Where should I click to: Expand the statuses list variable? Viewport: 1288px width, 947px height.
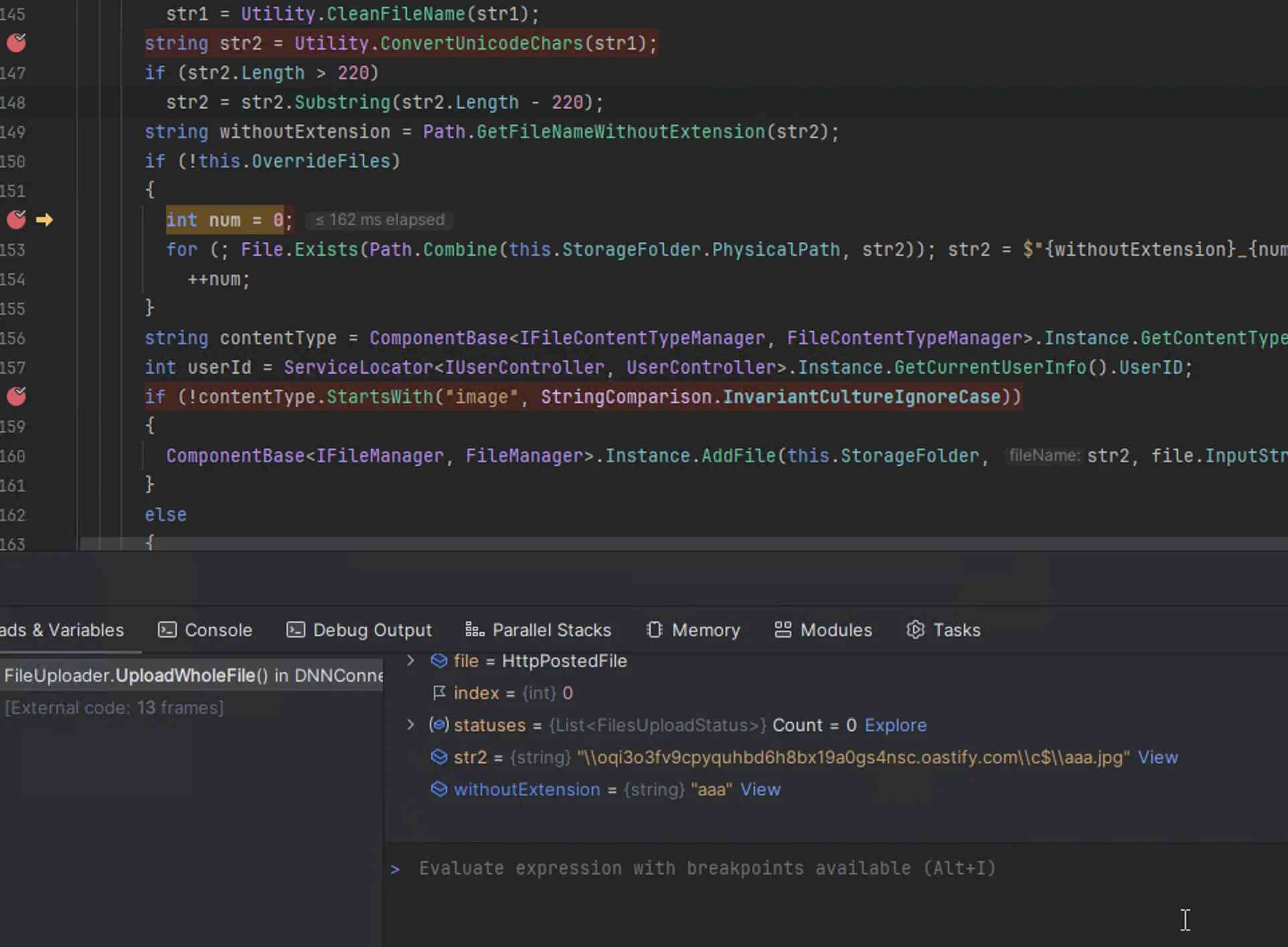point(410,725)
